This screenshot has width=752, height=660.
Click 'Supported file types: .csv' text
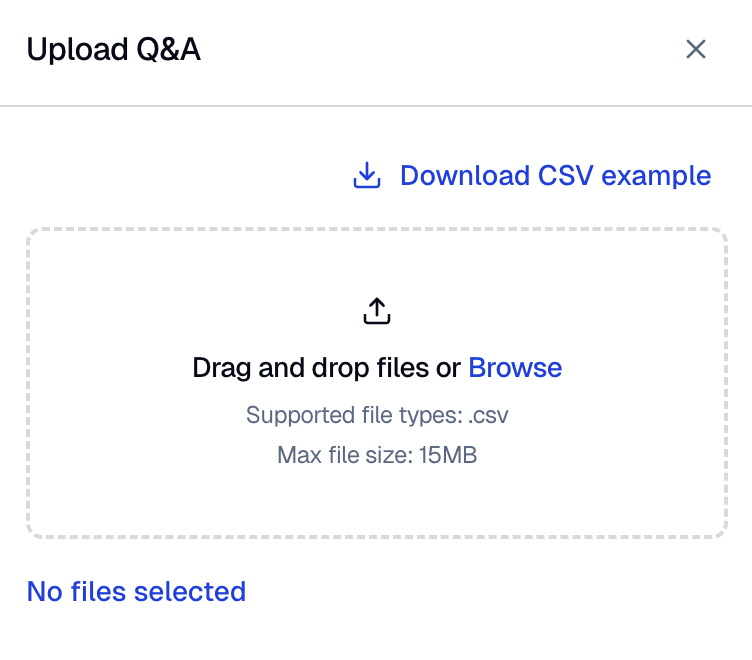pos(377,415)
